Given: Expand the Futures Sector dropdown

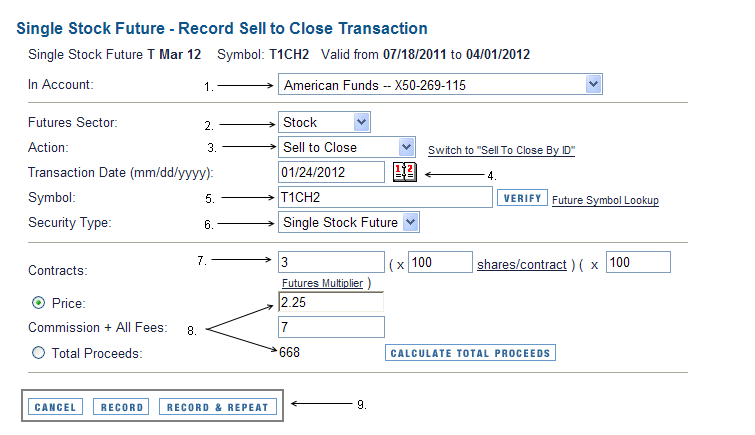Looking at the screenshot, I should coord(324,122).
